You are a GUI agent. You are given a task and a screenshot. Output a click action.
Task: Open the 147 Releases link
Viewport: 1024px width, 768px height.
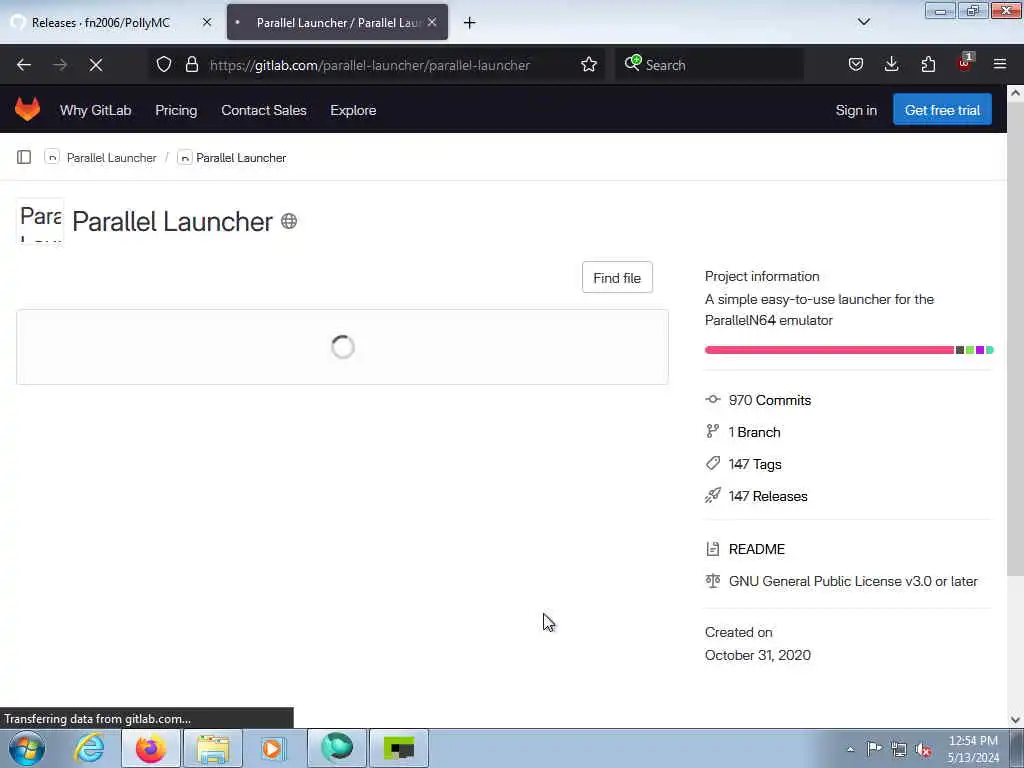pyautogui.click(x=768, y=496)
